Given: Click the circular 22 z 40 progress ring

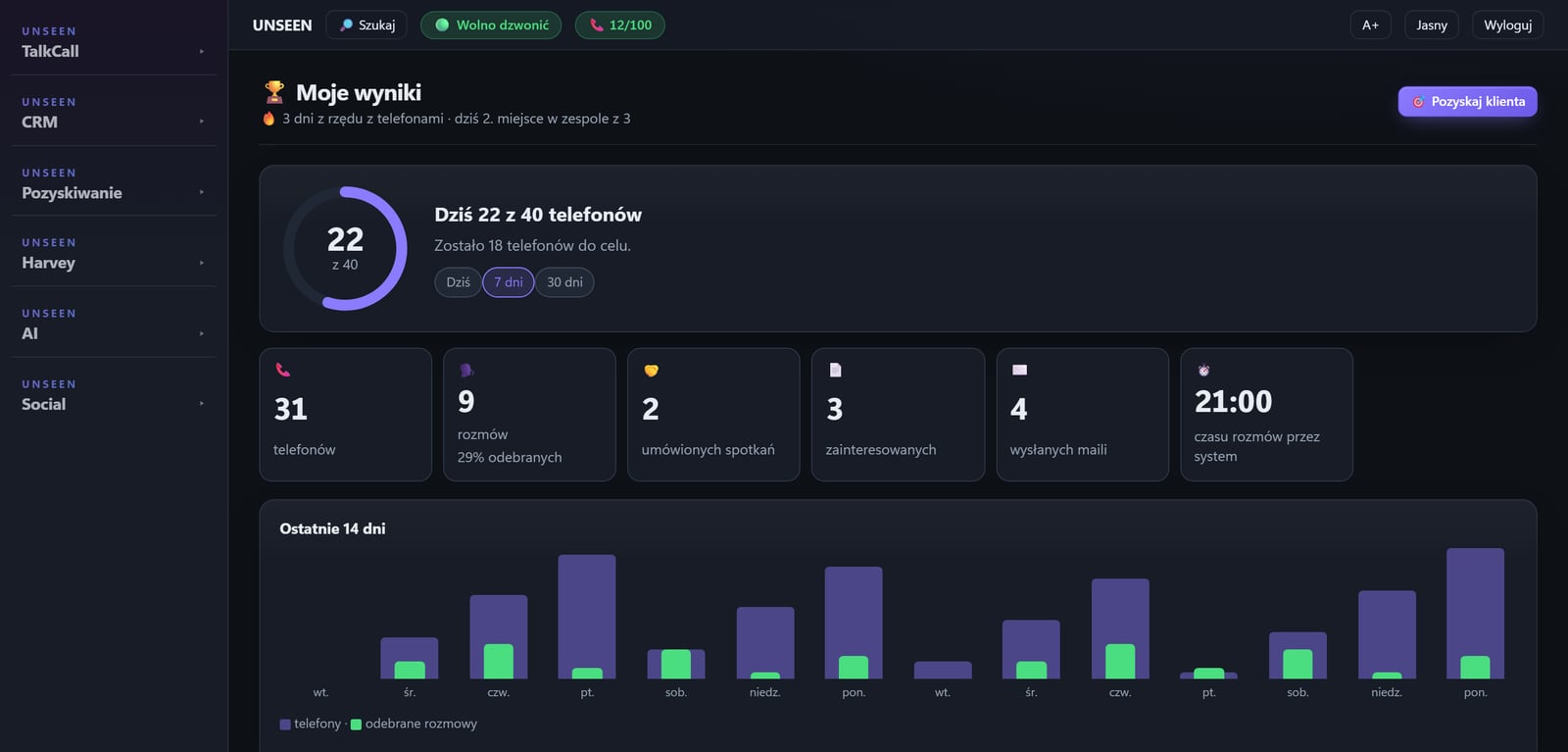Looking at the screenshot, I should point(345,248).
